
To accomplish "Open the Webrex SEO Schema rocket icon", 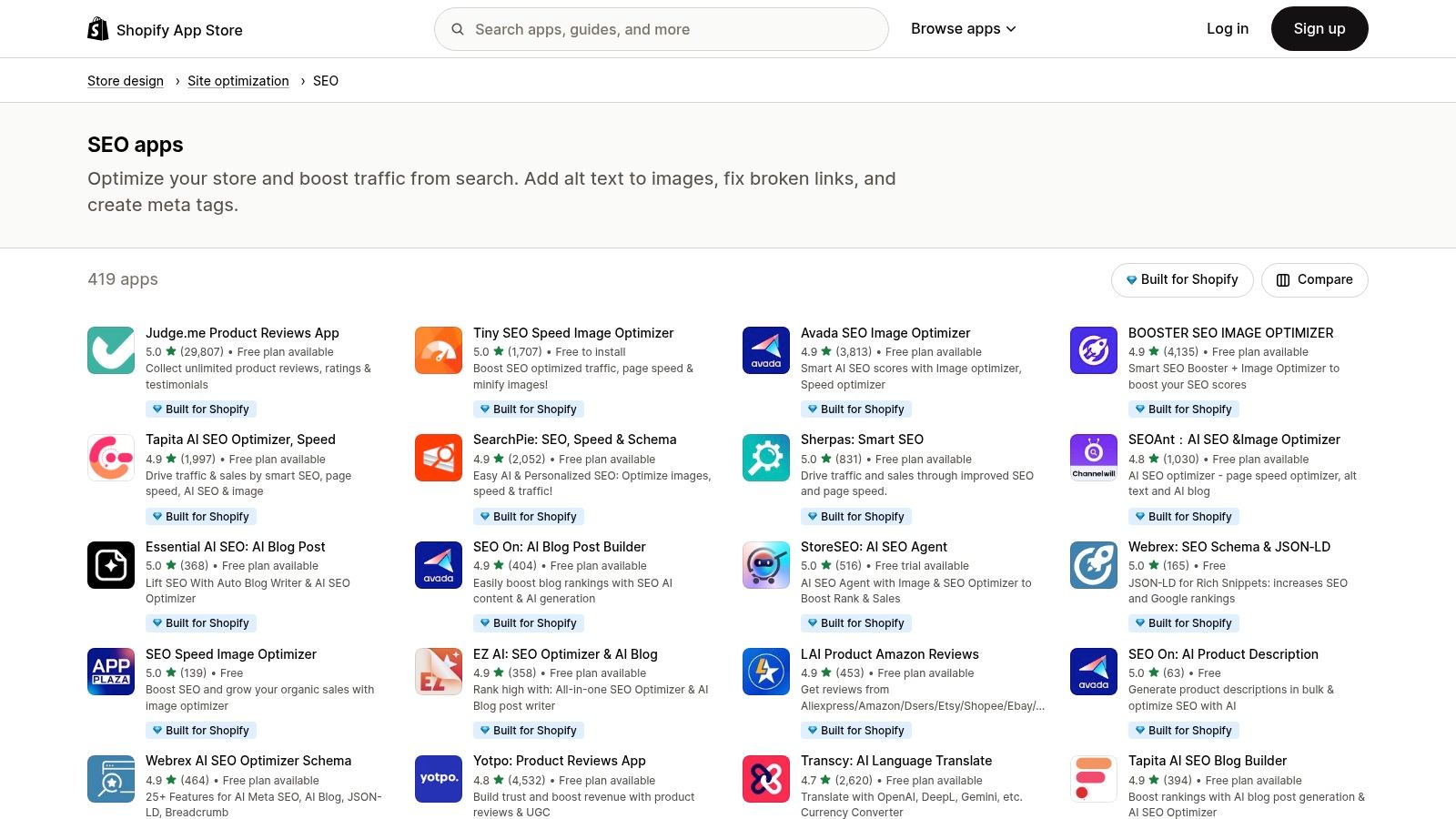I will 1094,564.
